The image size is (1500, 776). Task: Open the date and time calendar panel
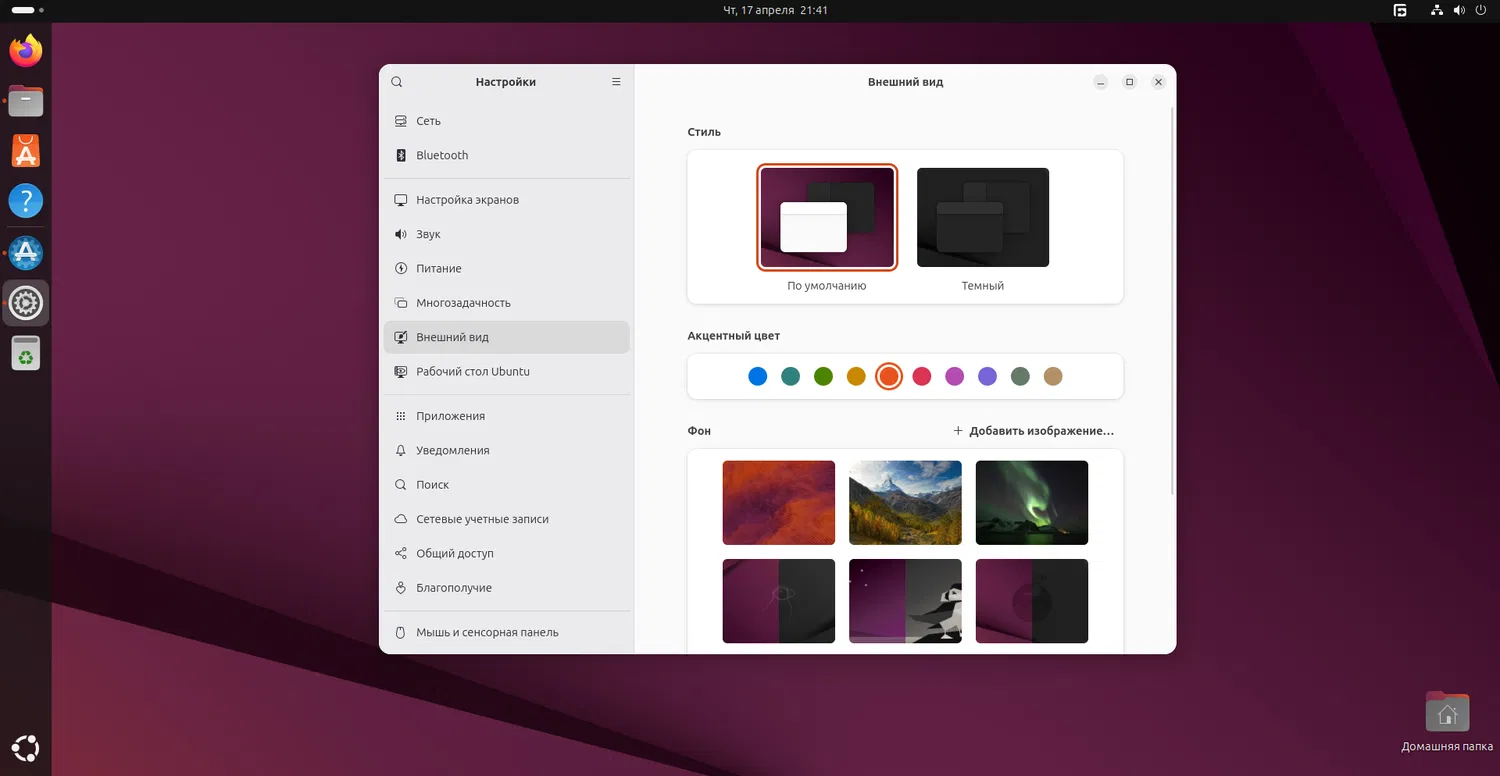coord(775,10)
